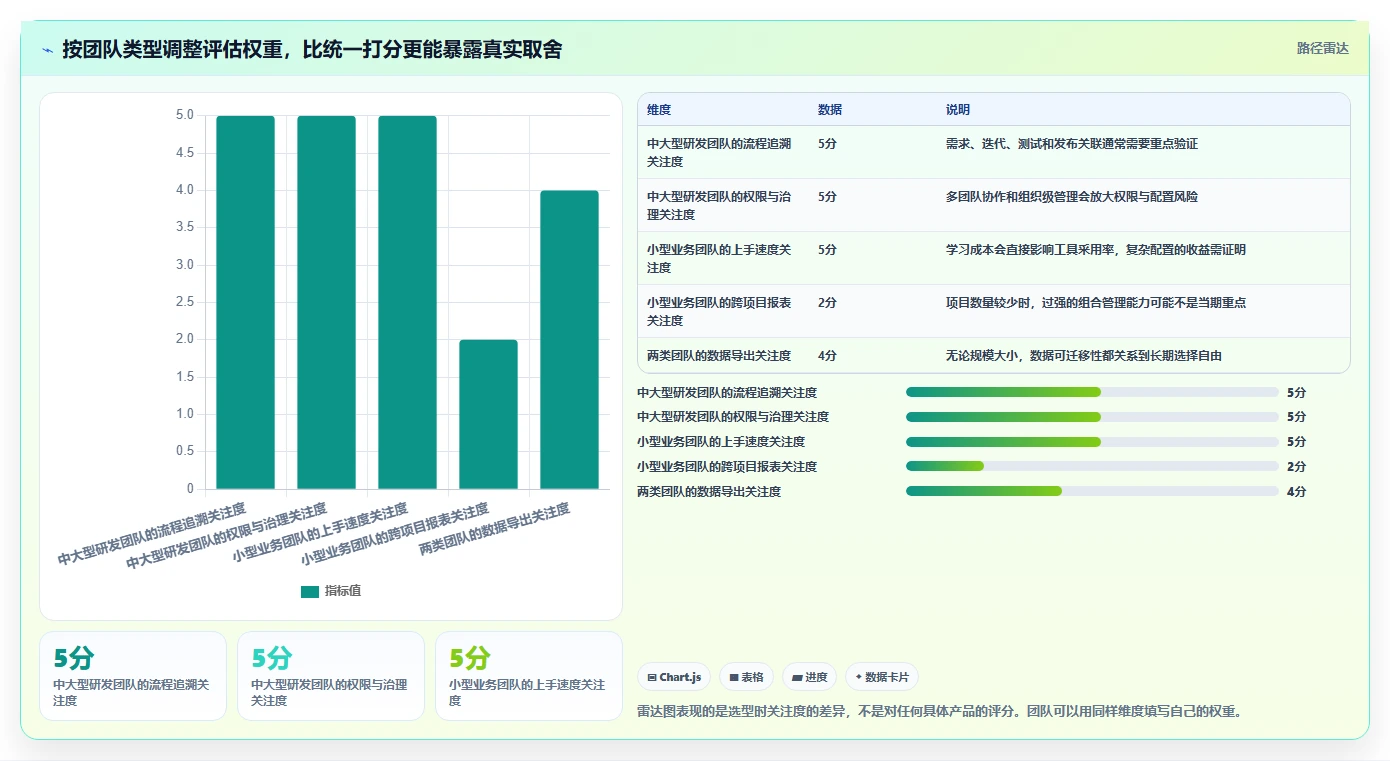Click the 表格 tag button
1390x761 pixels.
click(x=746, y=677)
